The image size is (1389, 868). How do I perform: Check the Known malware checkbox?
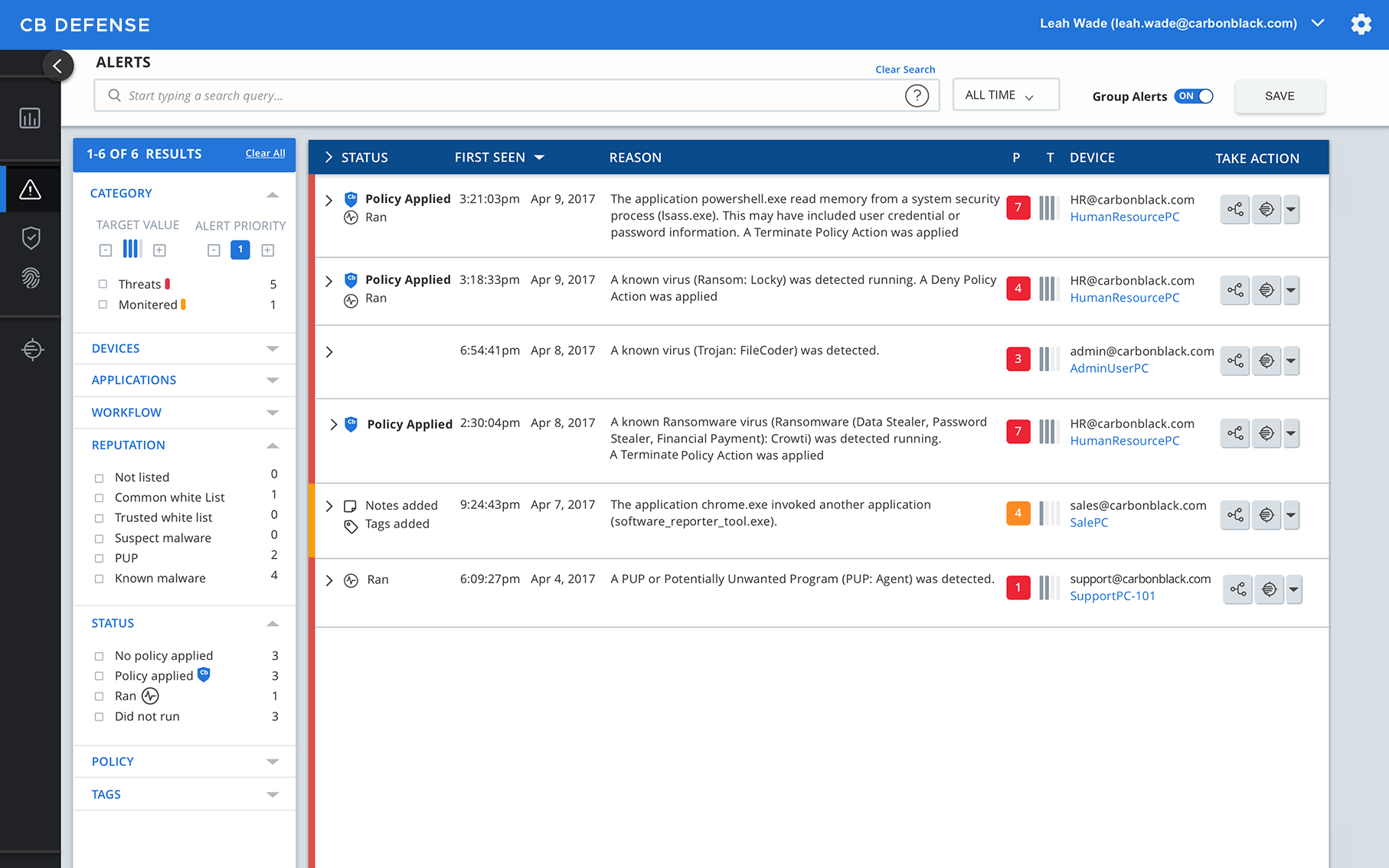click(x=99, y=579)
